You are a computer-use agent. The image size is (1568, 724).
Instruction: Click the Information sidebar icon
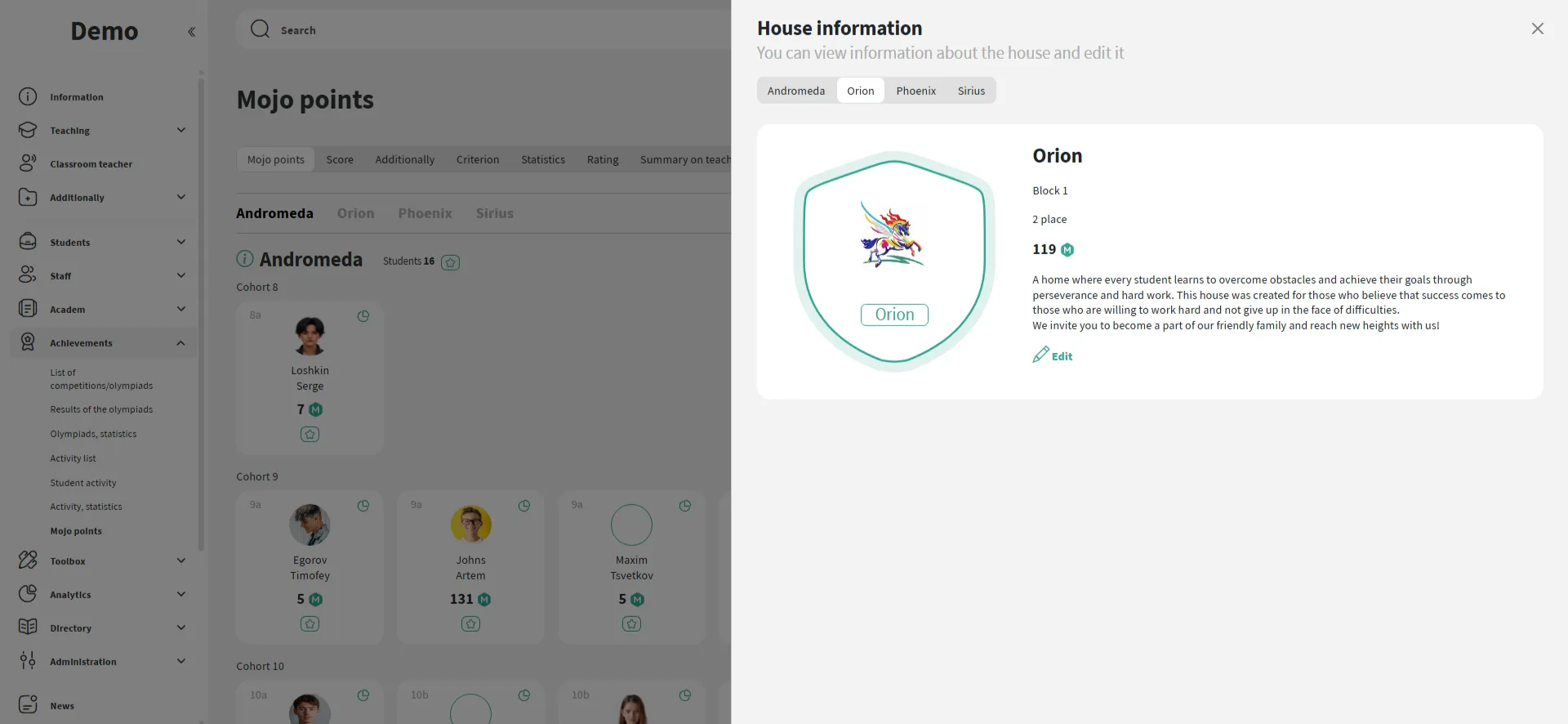[x=28, y=97]
